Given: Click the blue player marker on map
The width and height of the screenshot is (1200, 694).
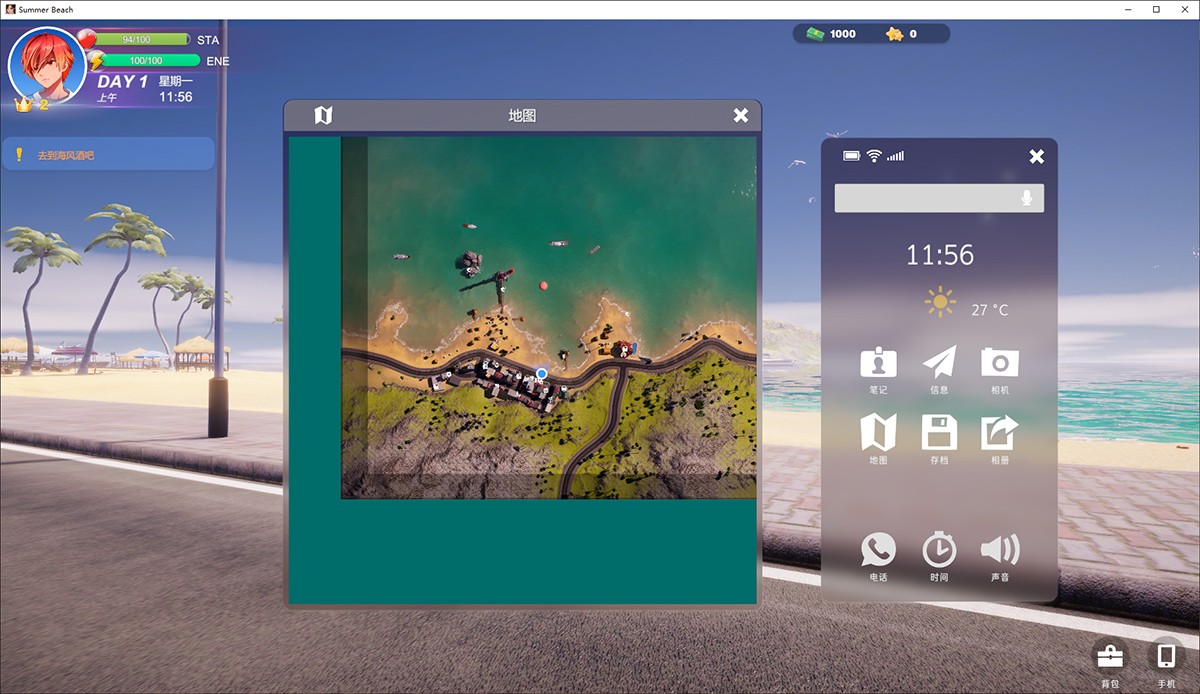Looking at the screenshot, I should (542, 373).
